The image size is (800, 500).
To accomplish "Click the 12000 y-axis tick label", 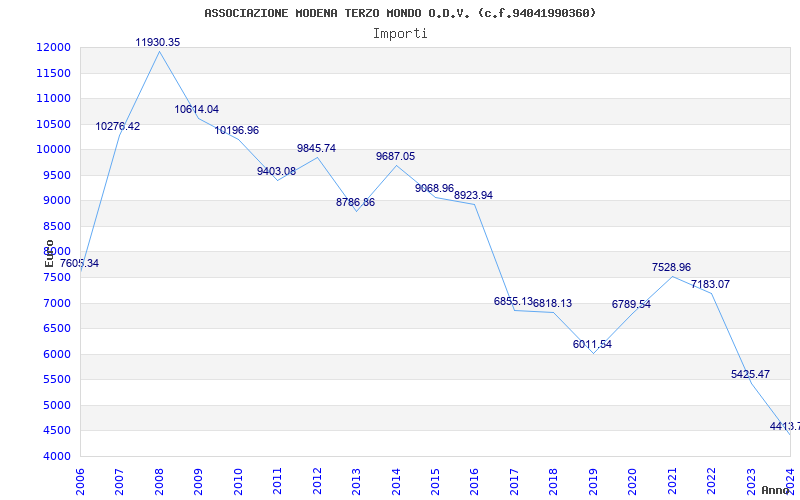I will point(54,47).
